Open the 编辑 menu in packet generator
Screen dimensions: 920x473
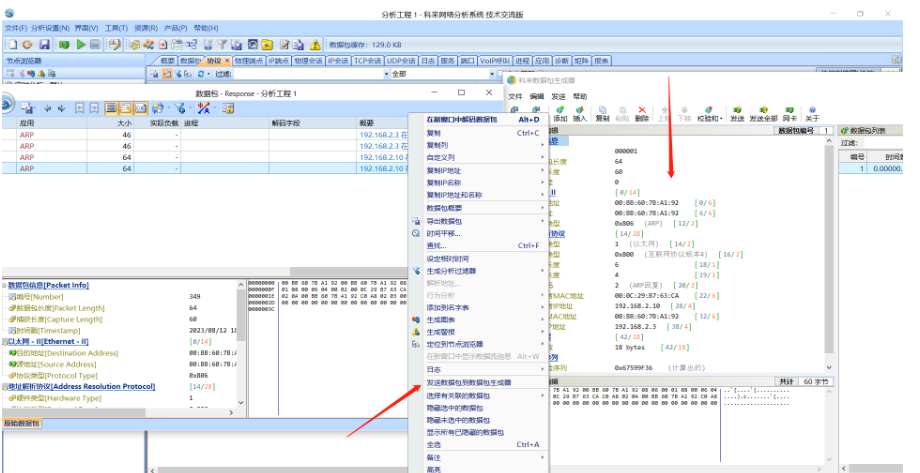point(536,96)
